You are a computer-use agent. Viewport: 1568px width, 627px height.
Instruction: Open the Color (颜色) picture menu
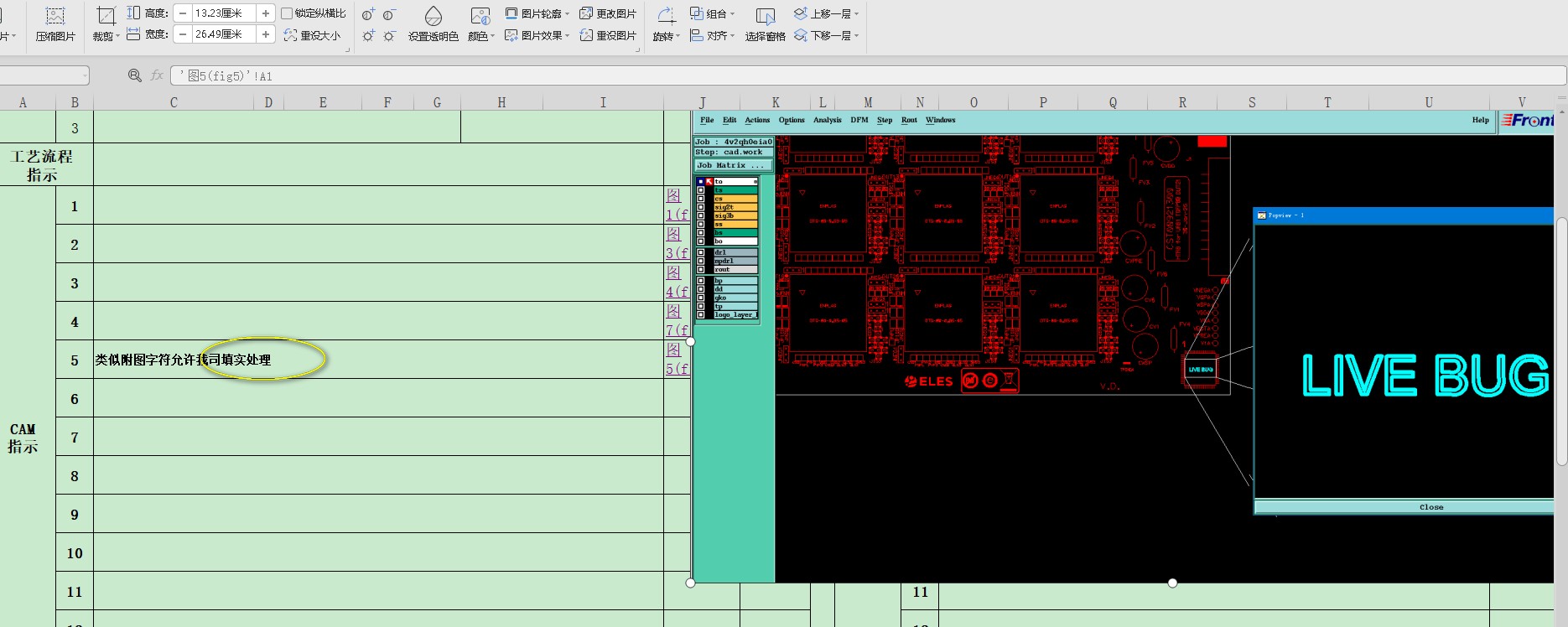click(x=480, y=24)
